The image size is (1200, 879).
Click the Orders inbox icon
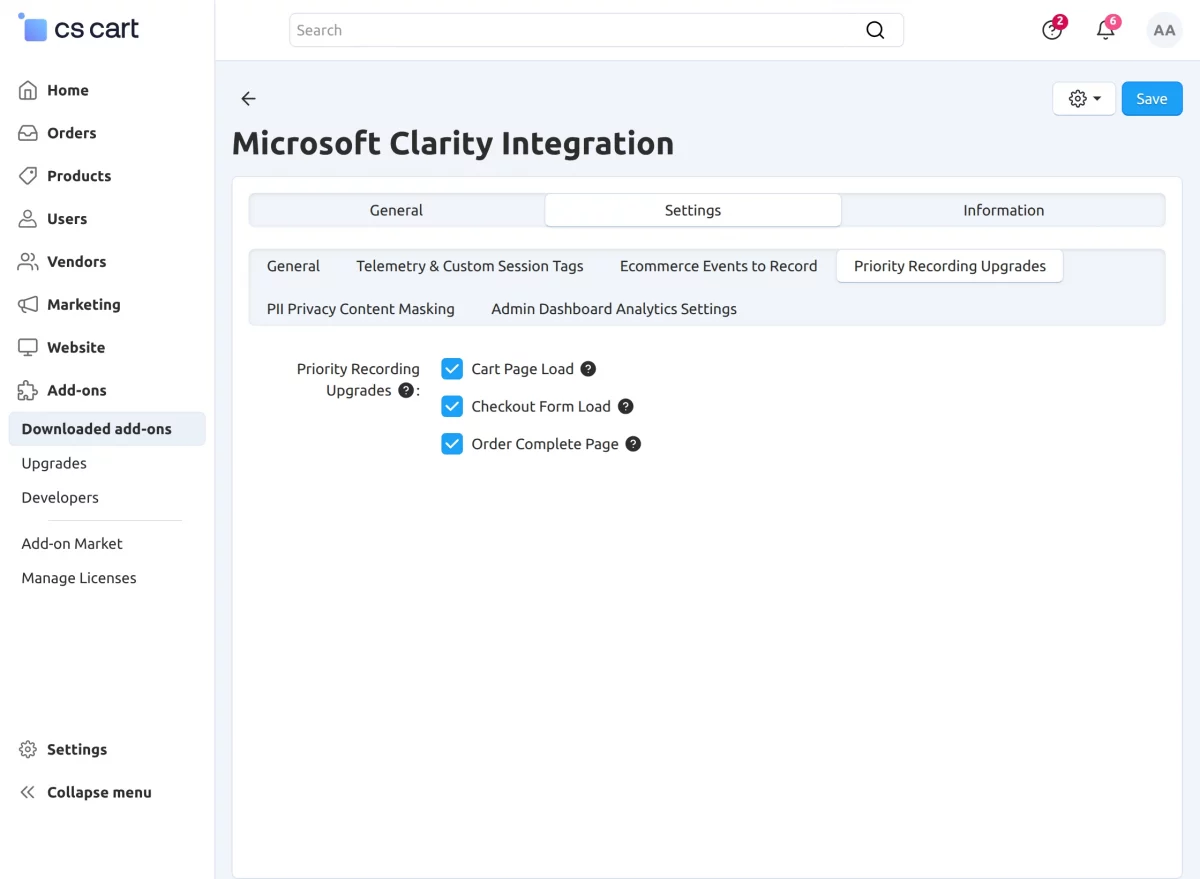(x=28, y=133)
